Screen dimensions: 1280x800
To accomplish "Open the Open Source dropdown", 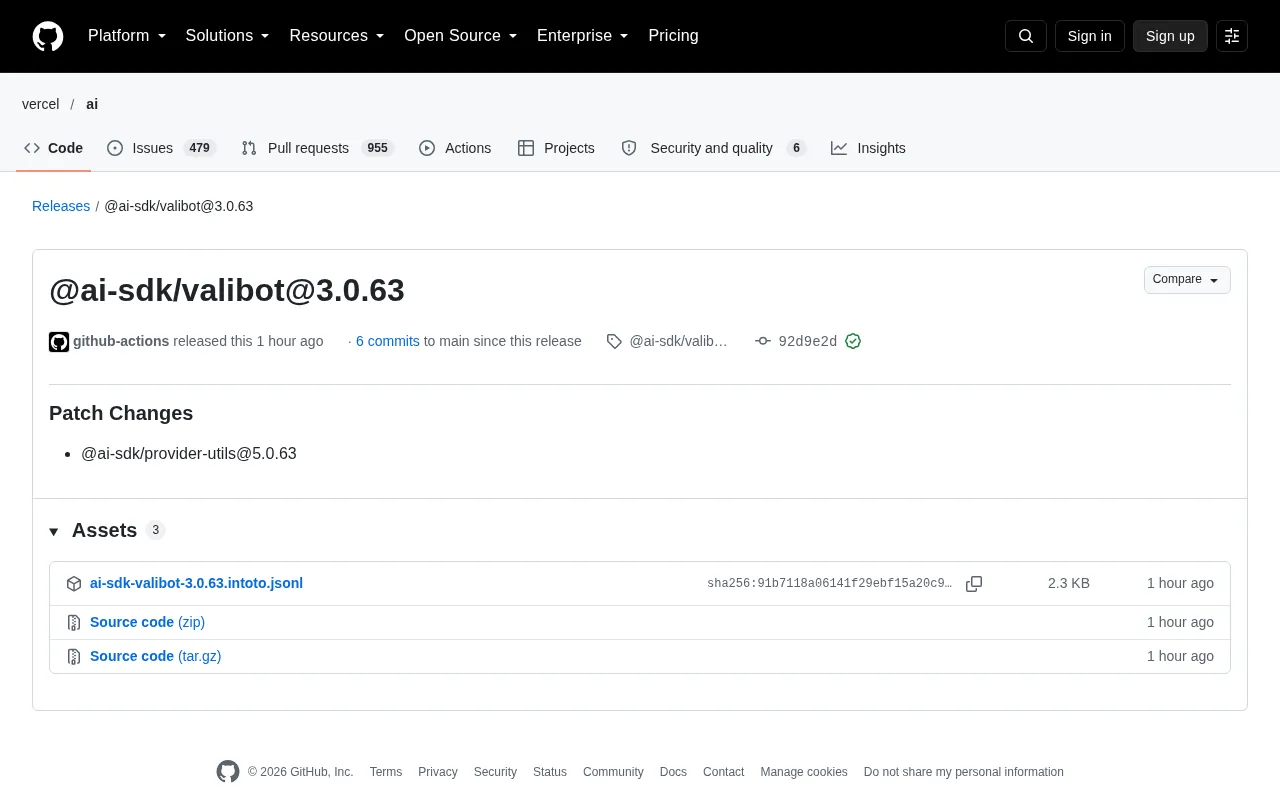I will 461,36.
